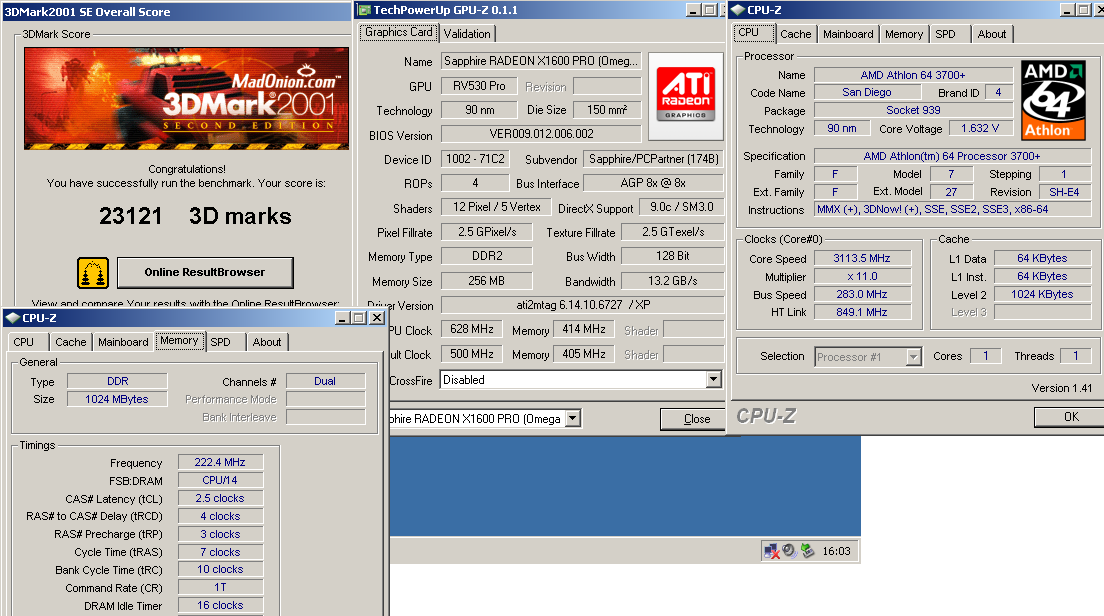The image size is (1104, 616).
Task: Click the yellow Online ResultBrowser icon
Action: [93, 272]
